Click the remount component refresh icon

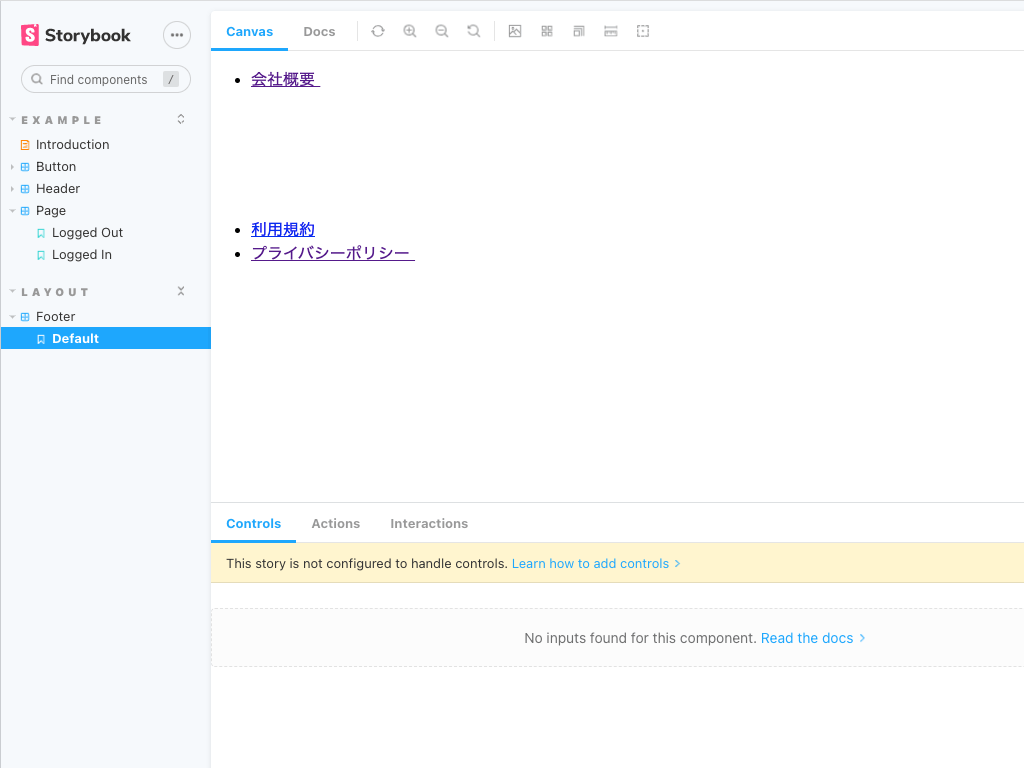(x=378, y=31)
